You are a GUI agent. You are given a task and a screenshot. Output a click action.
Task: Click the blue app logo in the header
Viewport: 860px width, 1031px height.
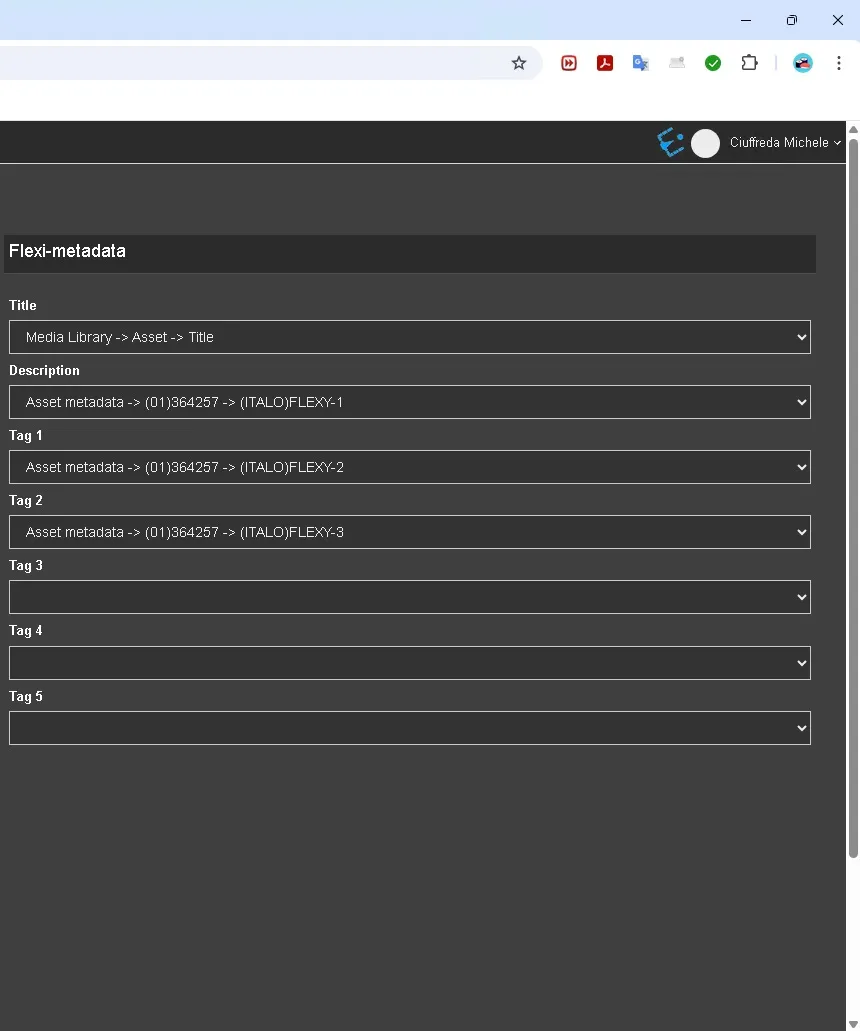[x=670, y=143]
